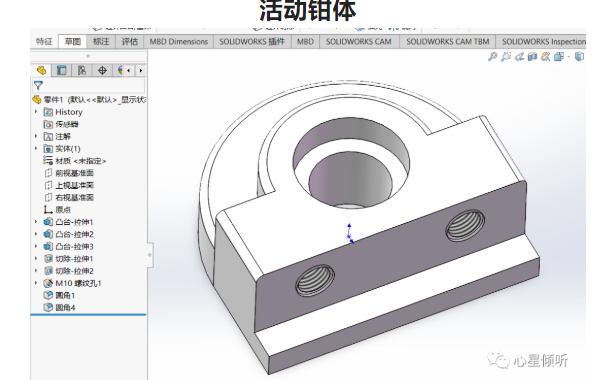This screenshot has height=380, width=595.
Task: Click the 凸台-拉伸1 extrude icon
Action: (48, 222)
